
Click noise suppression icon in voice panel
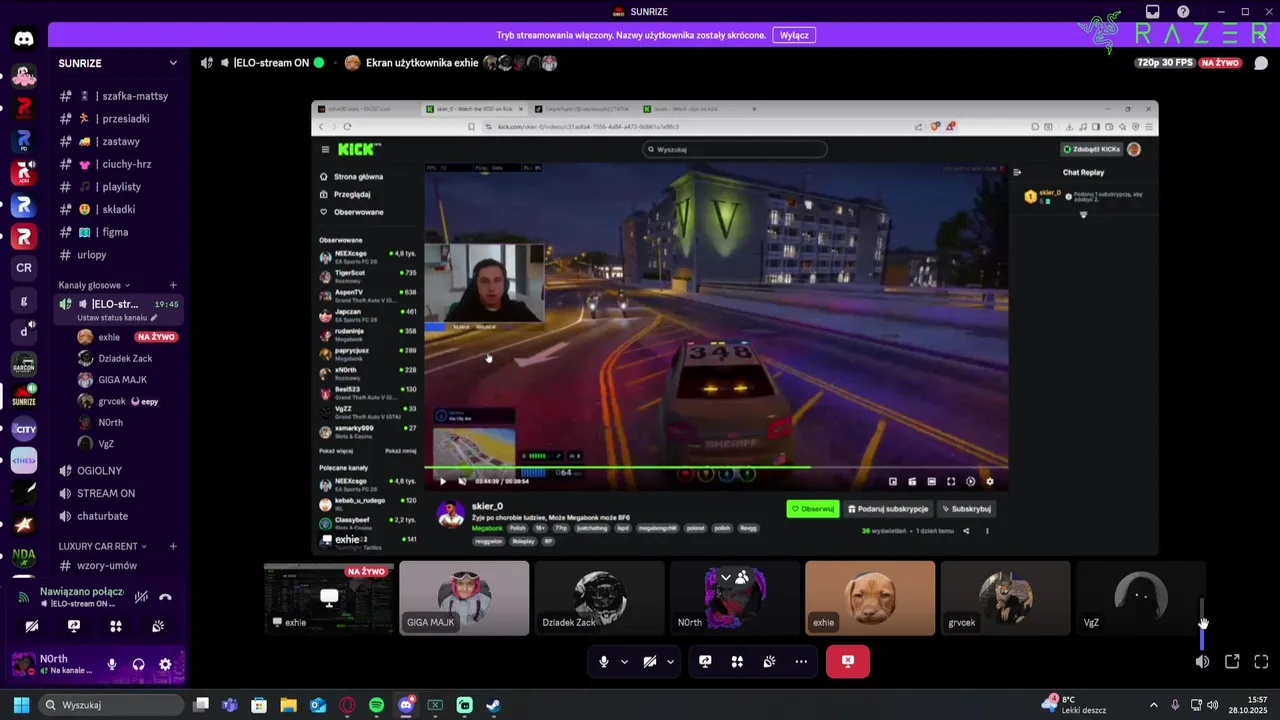141,597
